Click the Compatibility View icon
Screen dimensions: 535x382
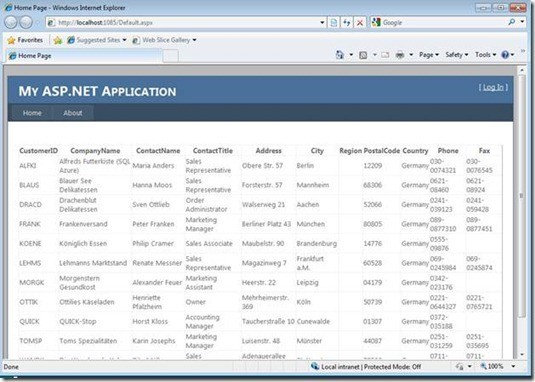(x=334, y=23)
